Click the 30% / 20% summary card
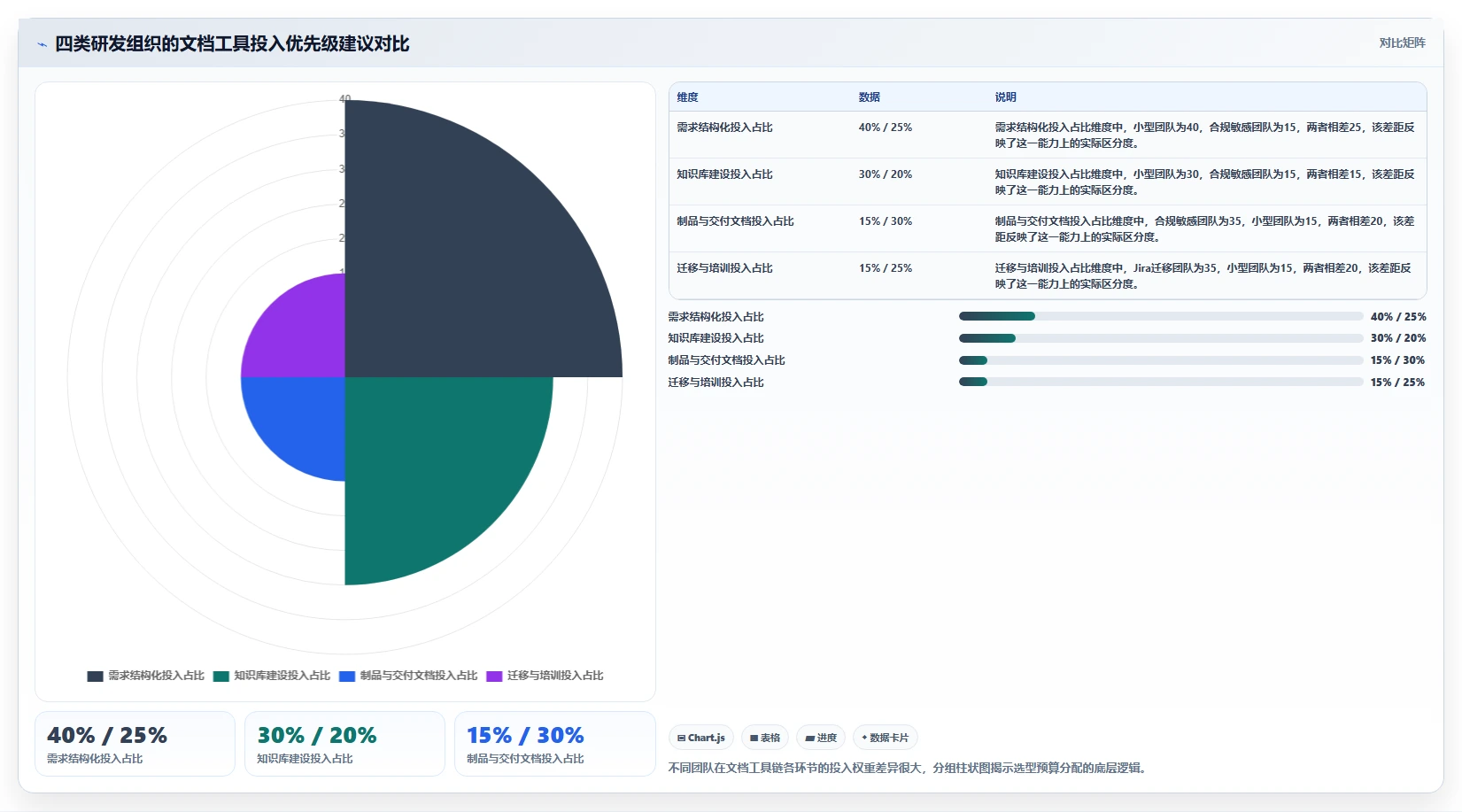1462x812 pixels. point(344,744)
